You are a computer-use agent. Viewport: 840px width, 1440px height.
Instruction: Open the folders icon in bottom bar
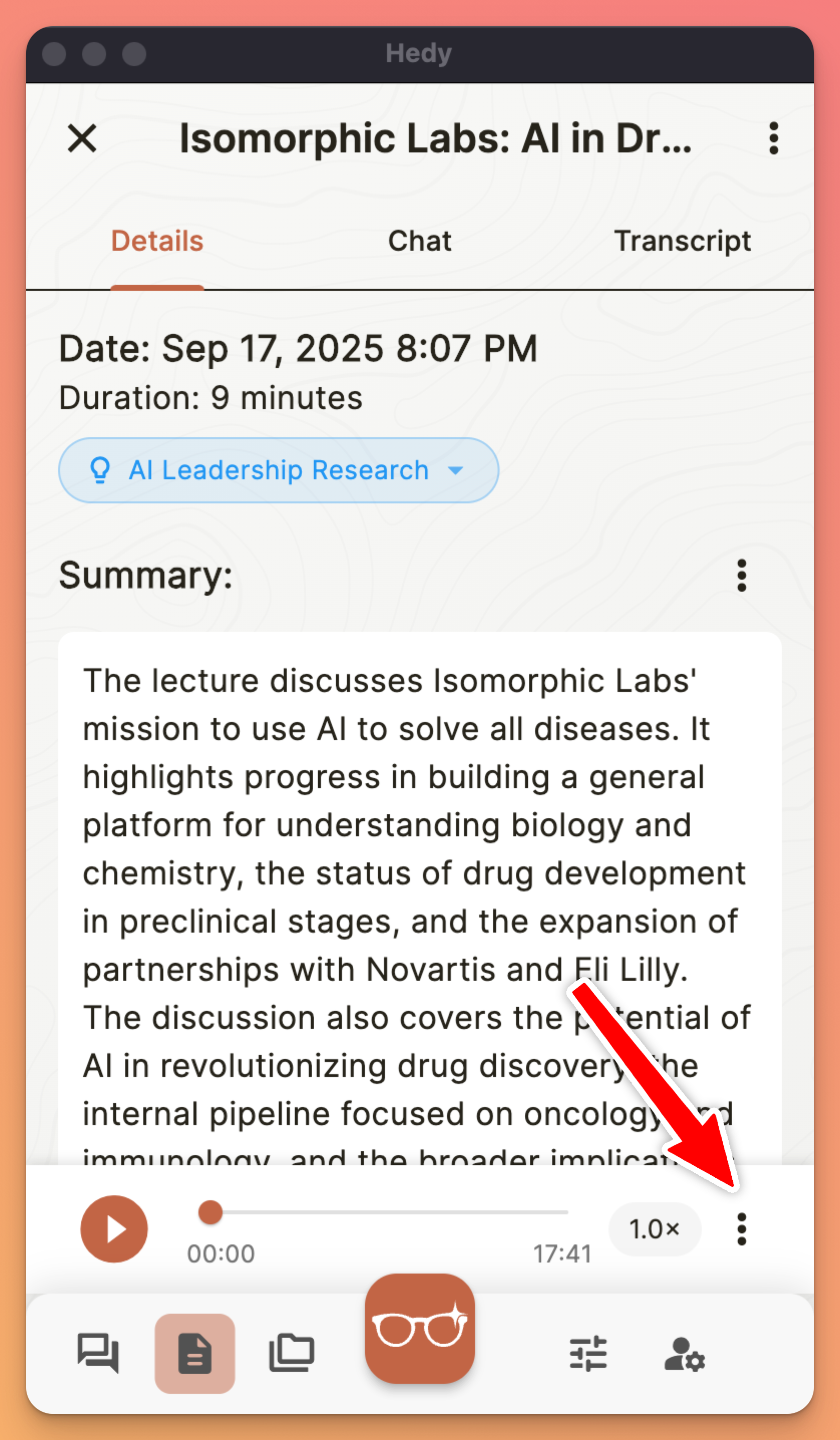click(292, 1352)
